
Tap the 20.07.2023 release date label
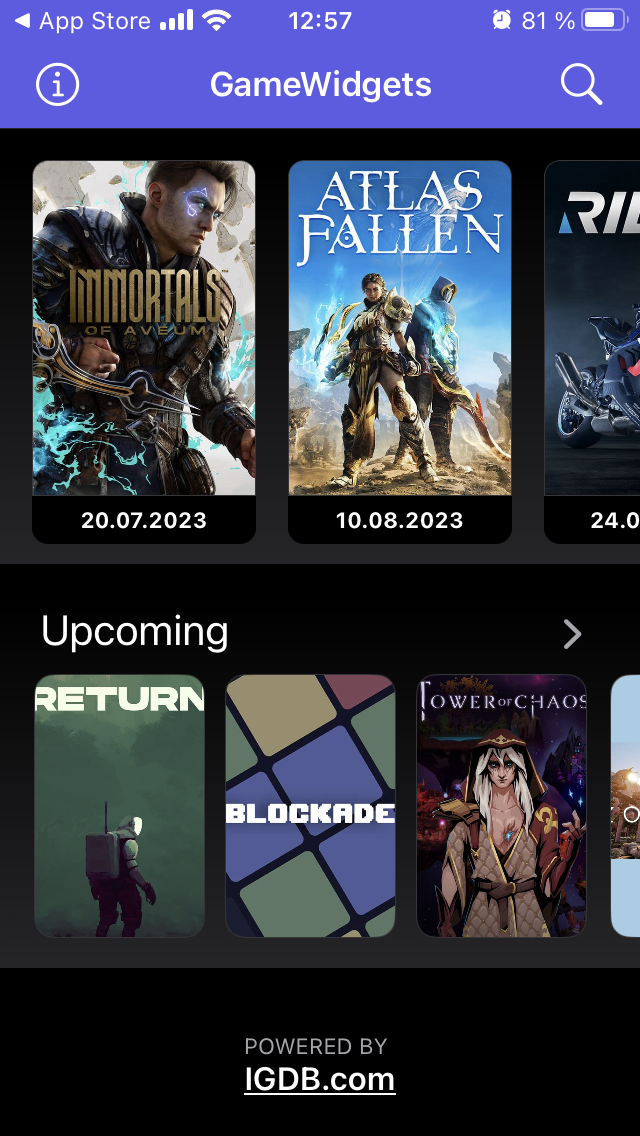coord(144,520)
